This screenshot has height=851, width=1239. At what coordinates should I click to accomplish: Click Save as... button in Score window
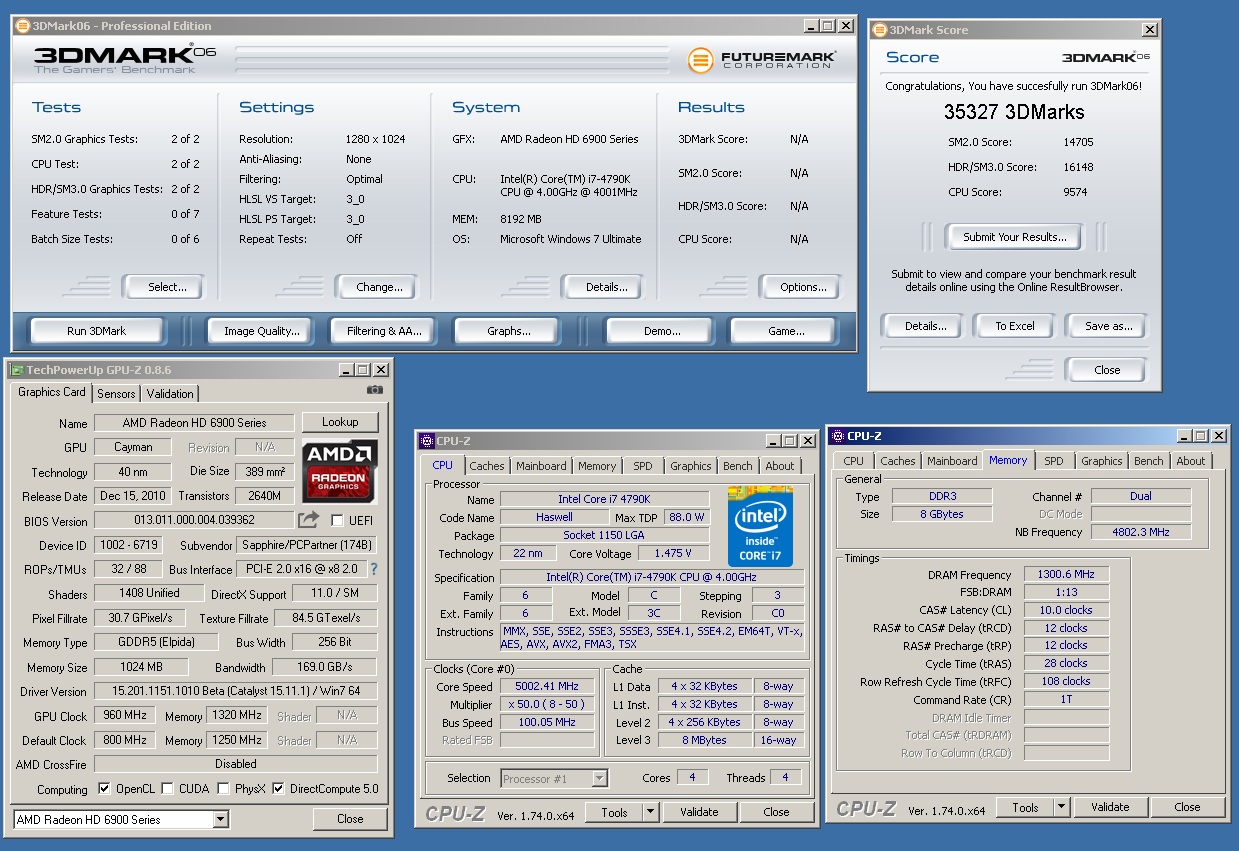(x=1108, y=326)
